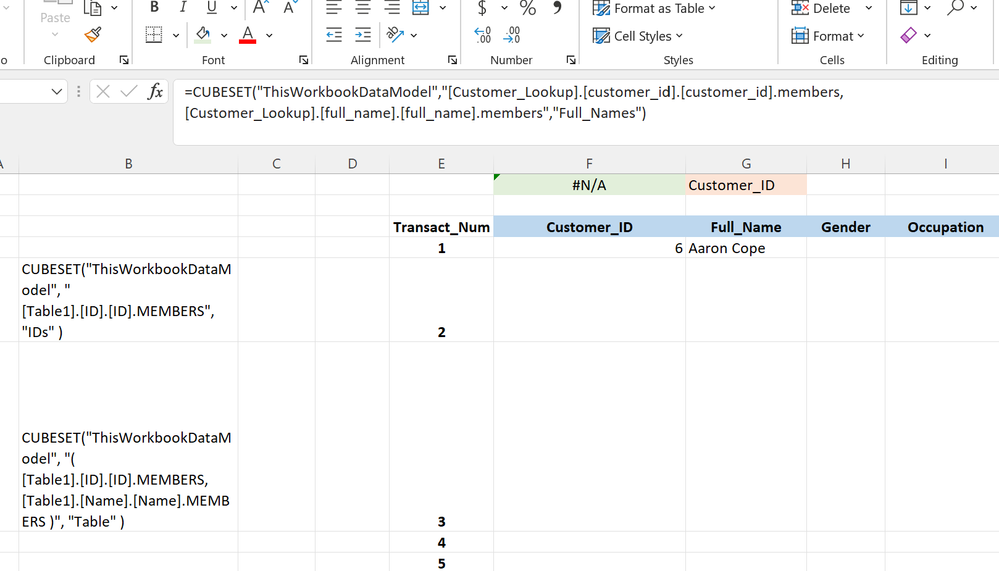Open the Orientation dropdown arrow

413,36
